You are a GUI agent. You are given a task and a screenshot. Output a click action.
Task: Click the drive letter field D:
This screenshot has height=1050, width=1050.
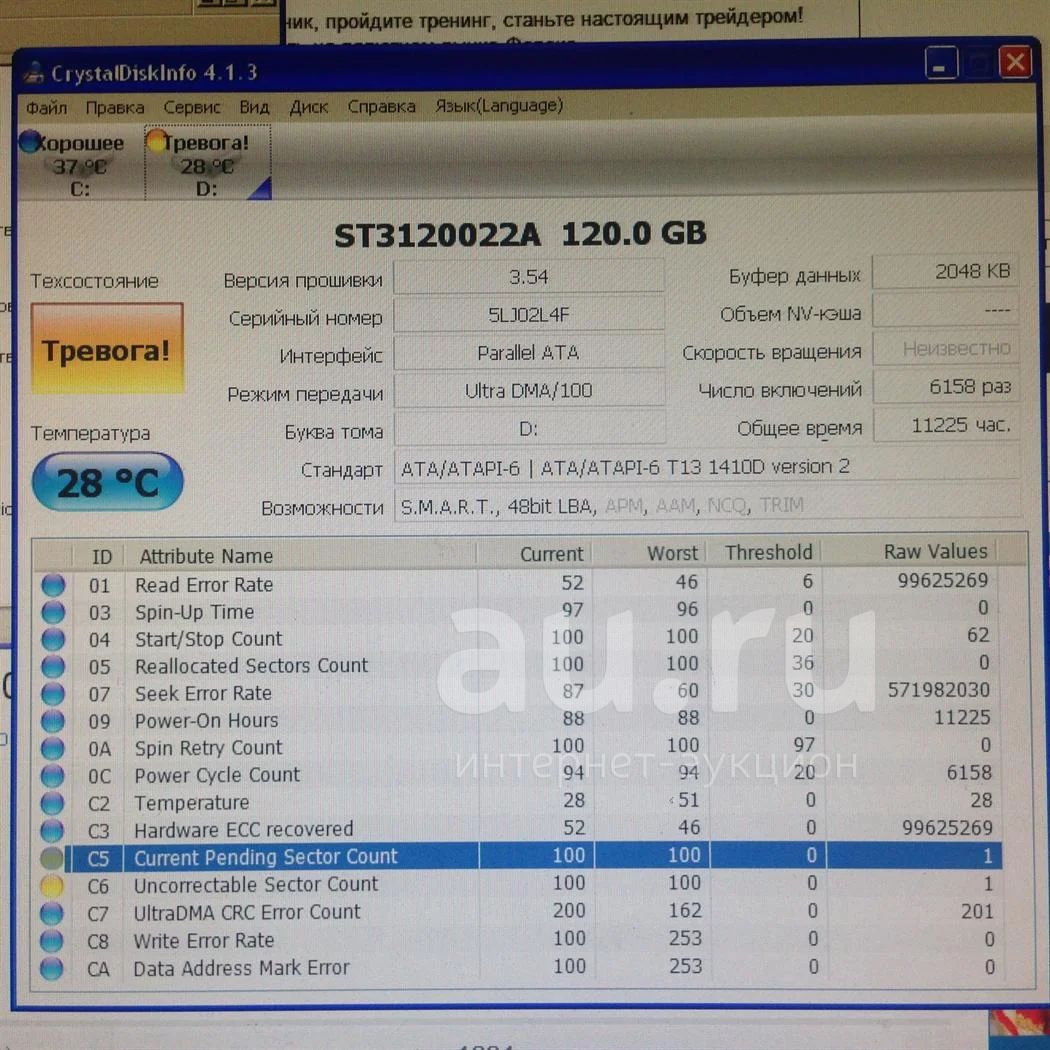click(529, 429)
